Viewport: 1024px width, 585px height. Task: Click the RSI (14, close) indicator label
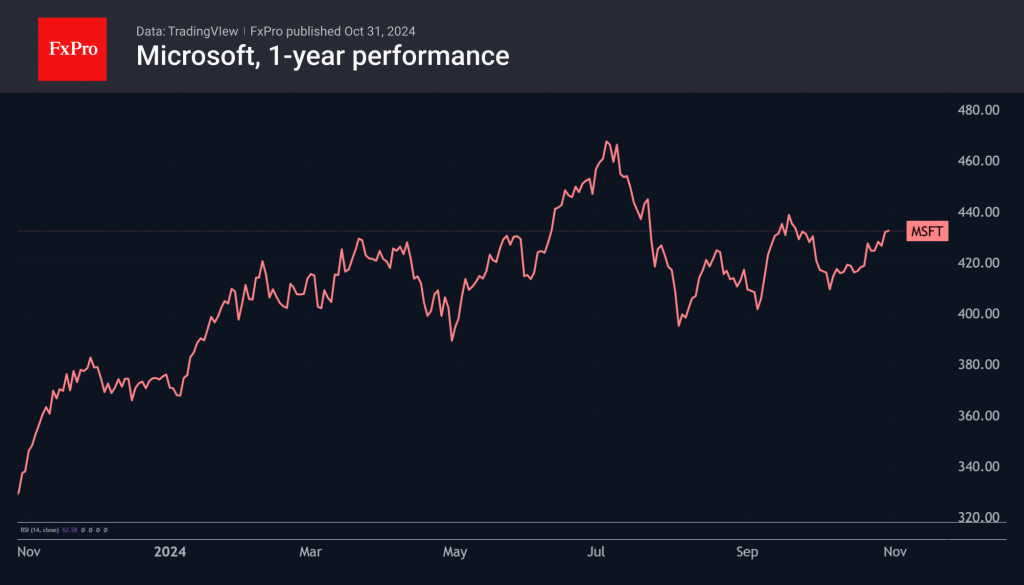[38, 529]
